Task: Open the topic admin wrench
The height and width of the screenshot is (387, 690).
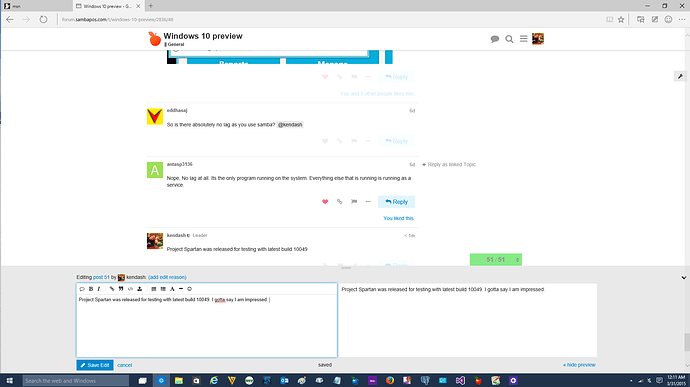Action: 680,77
